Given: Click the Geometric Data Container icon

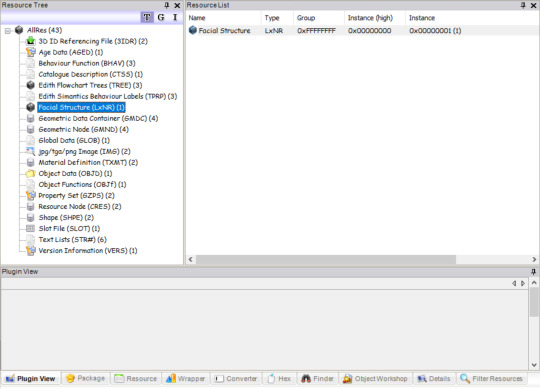Looking at the screenshot, I should tap(31, 118).
